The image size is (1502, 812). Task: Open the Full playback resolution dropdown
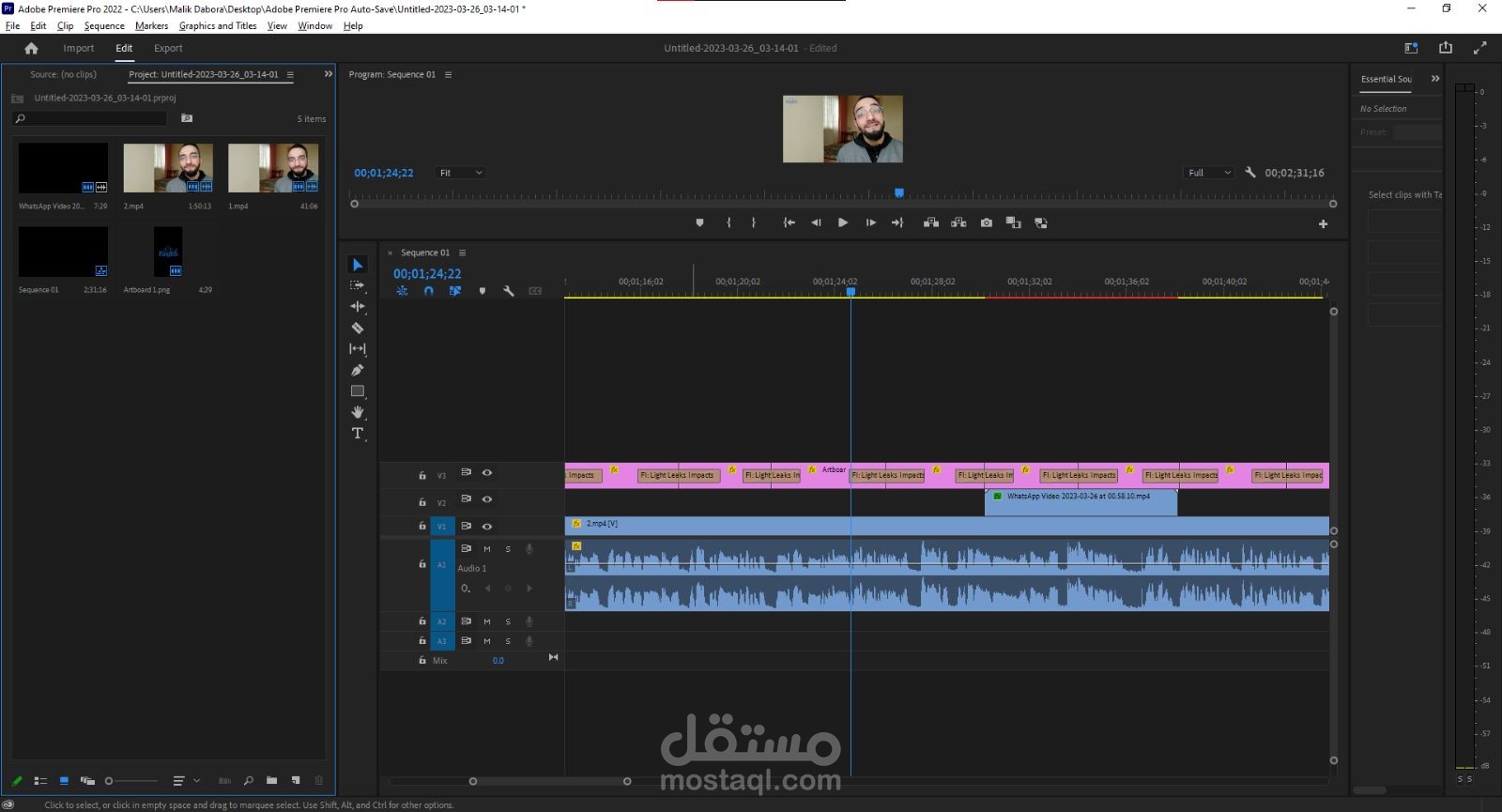click(1208, 173)
